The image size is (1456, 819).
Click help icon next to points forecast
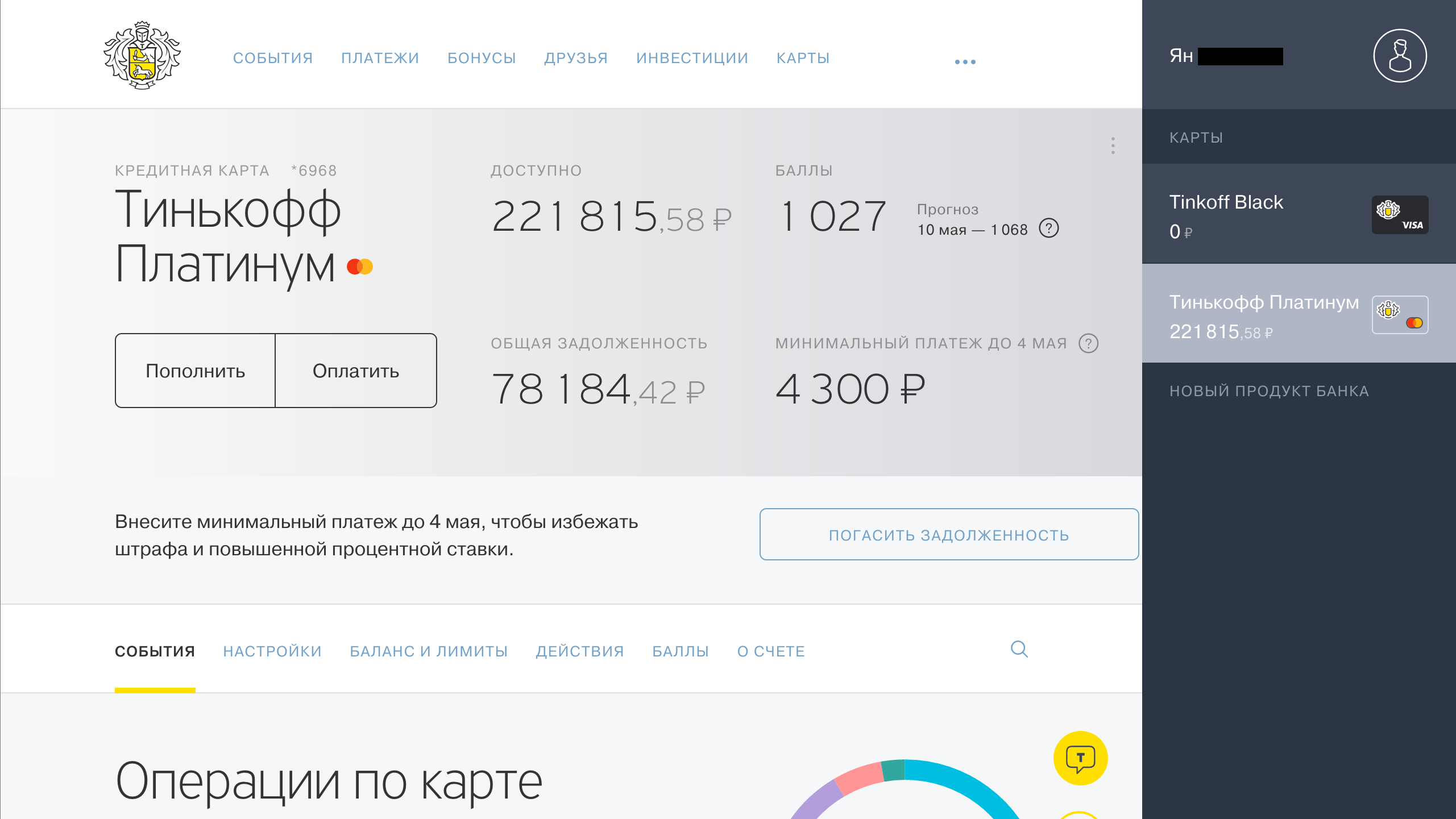click(x=1048, y=228)
